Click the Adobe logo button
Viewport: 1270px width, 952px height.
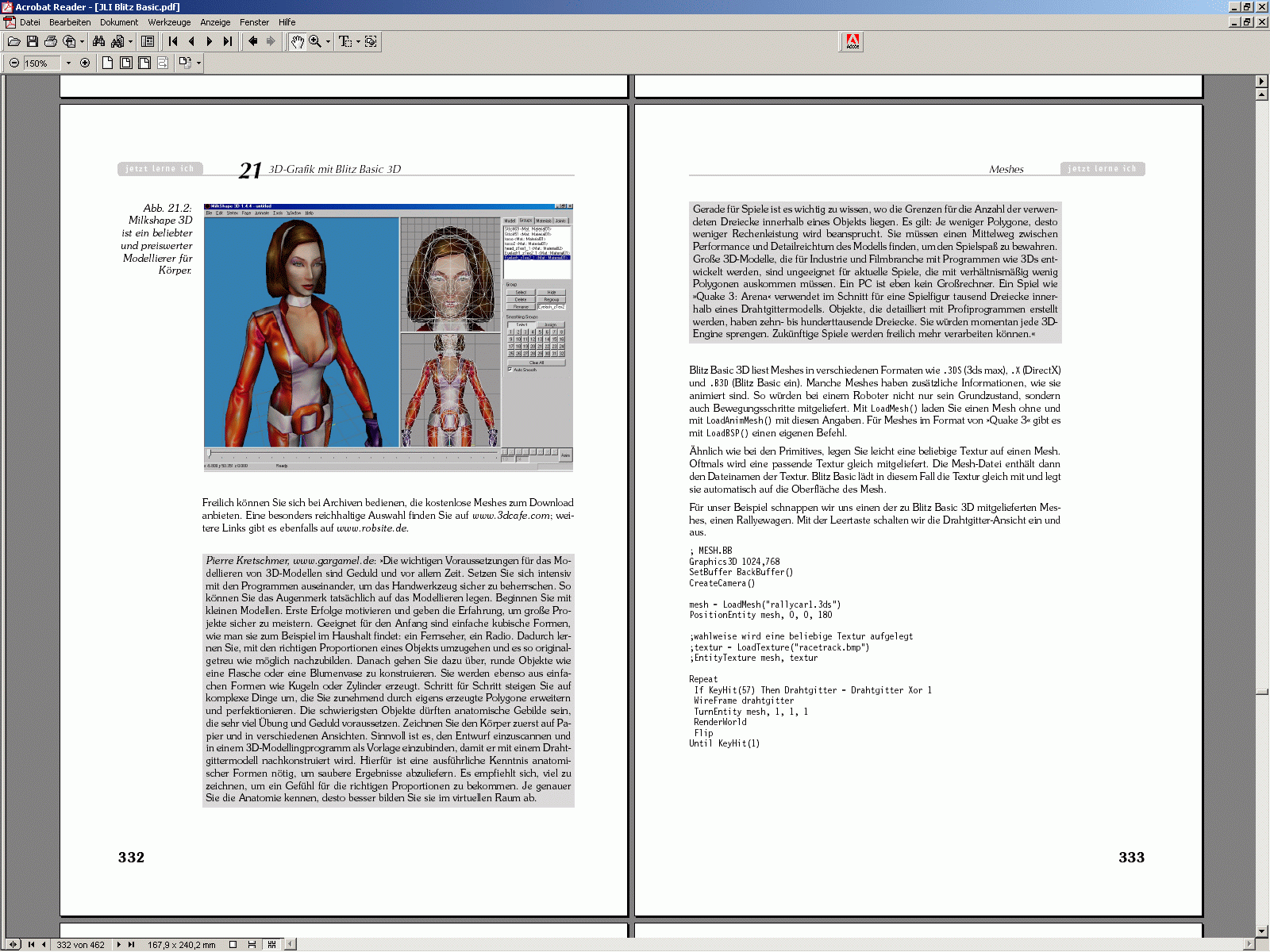point(852,42)
